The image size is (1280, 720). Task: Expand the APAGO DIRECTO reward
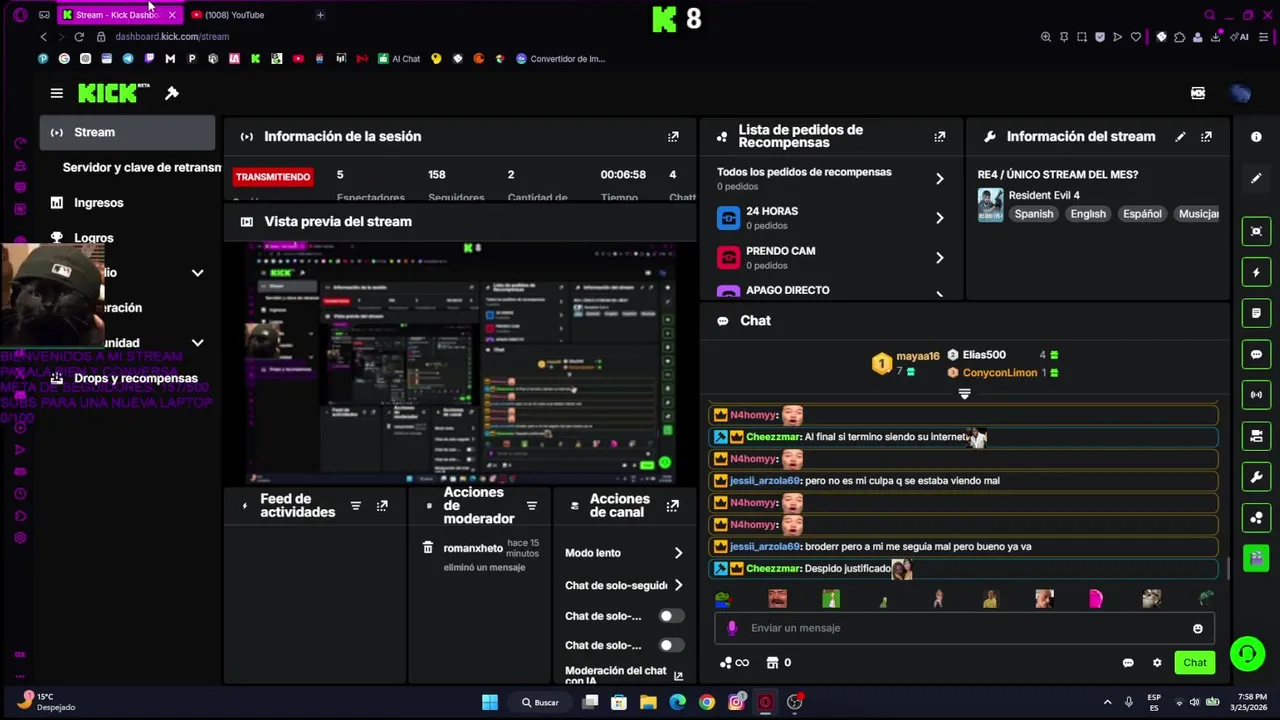(x=939, y=294)
